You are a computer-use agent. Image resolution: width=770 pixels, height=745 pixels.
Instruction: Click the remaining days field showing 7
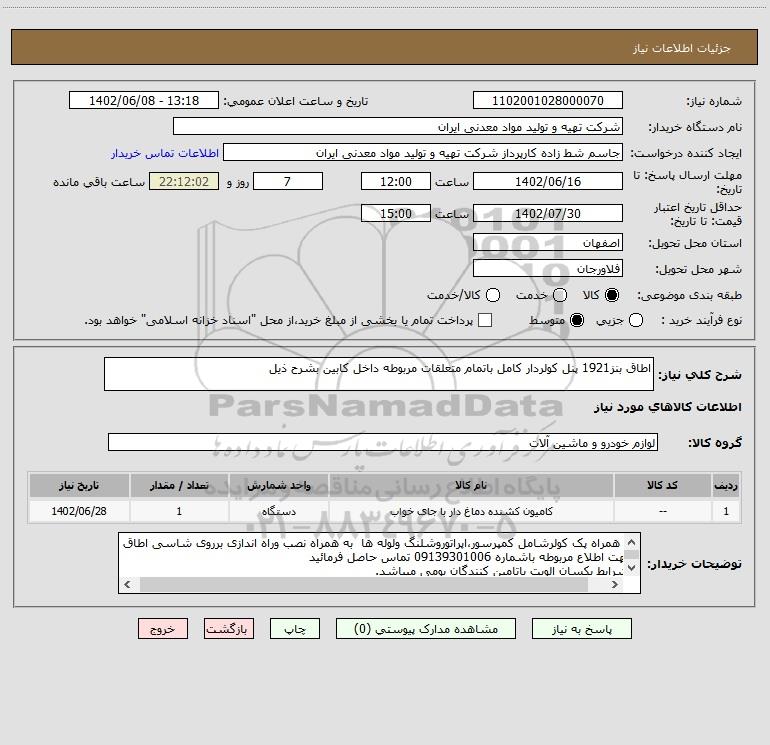tap(288, 182)
